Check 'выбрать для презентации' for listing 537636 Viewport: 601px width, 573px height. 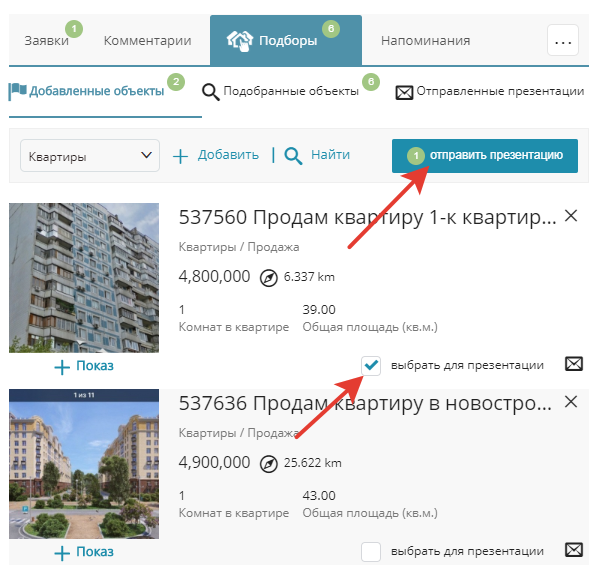(x=371, y=552)
